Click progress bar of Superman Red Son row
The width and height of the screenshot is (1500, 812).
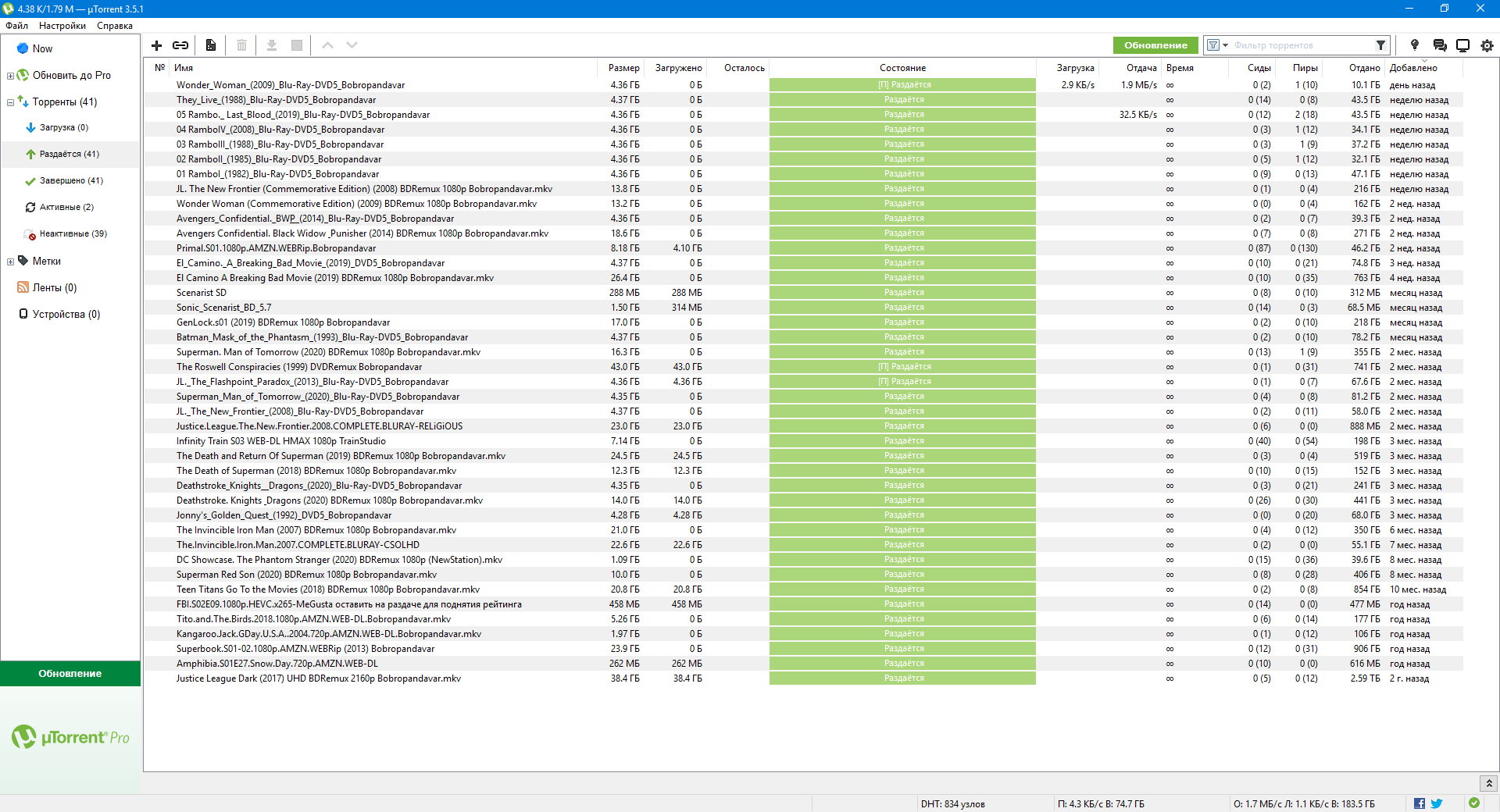pos(902,575)
